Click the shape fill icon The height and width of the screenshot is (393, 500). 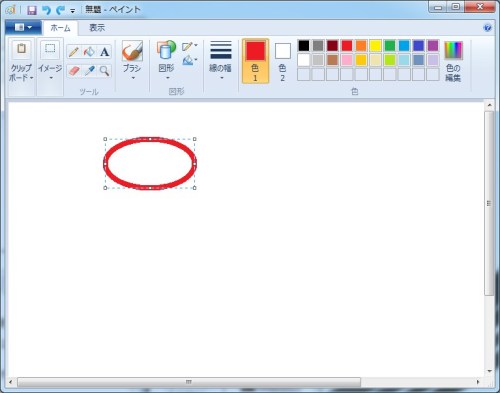point(189,60)
